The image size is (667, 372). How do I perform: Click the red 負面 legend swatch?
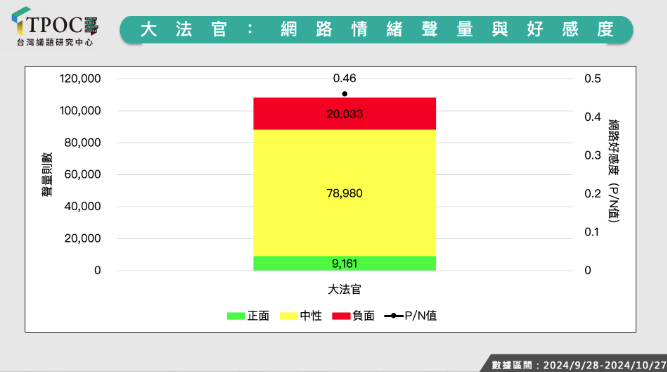[x=341, y=316]
